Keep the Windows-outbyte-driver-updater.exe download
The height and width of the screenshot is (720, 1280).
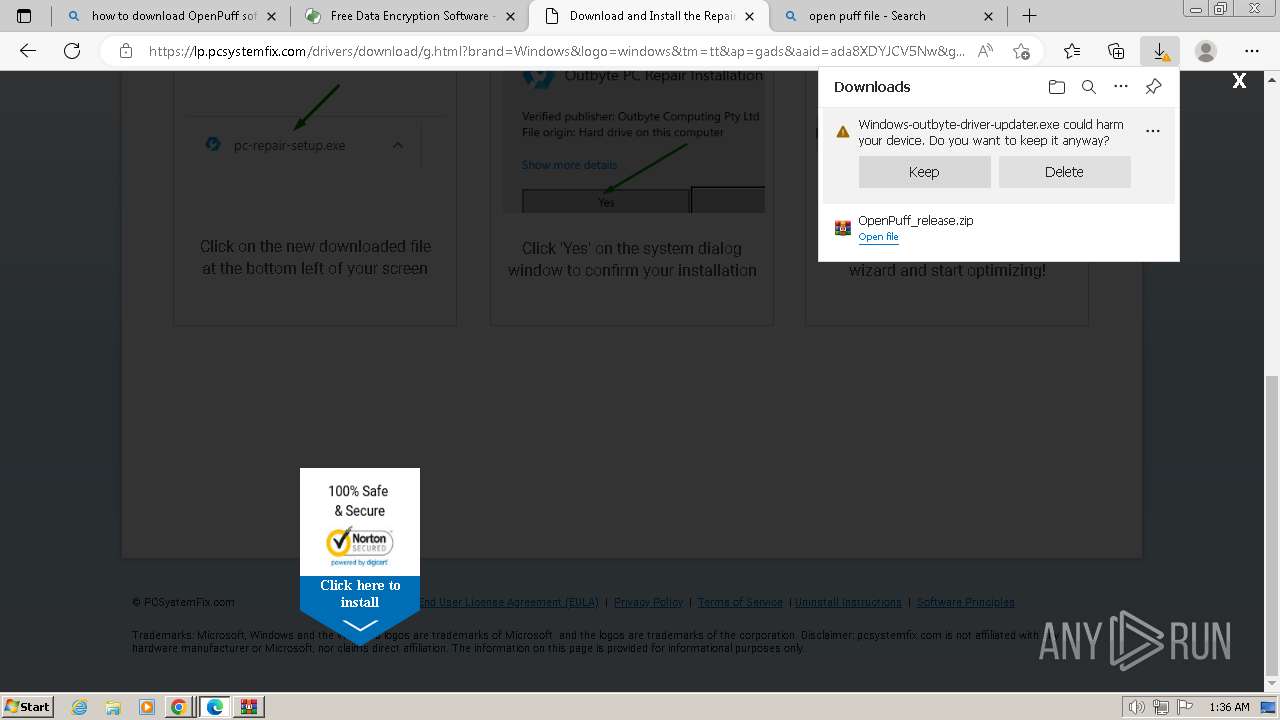pyautogui.click(x=924, y=172)
